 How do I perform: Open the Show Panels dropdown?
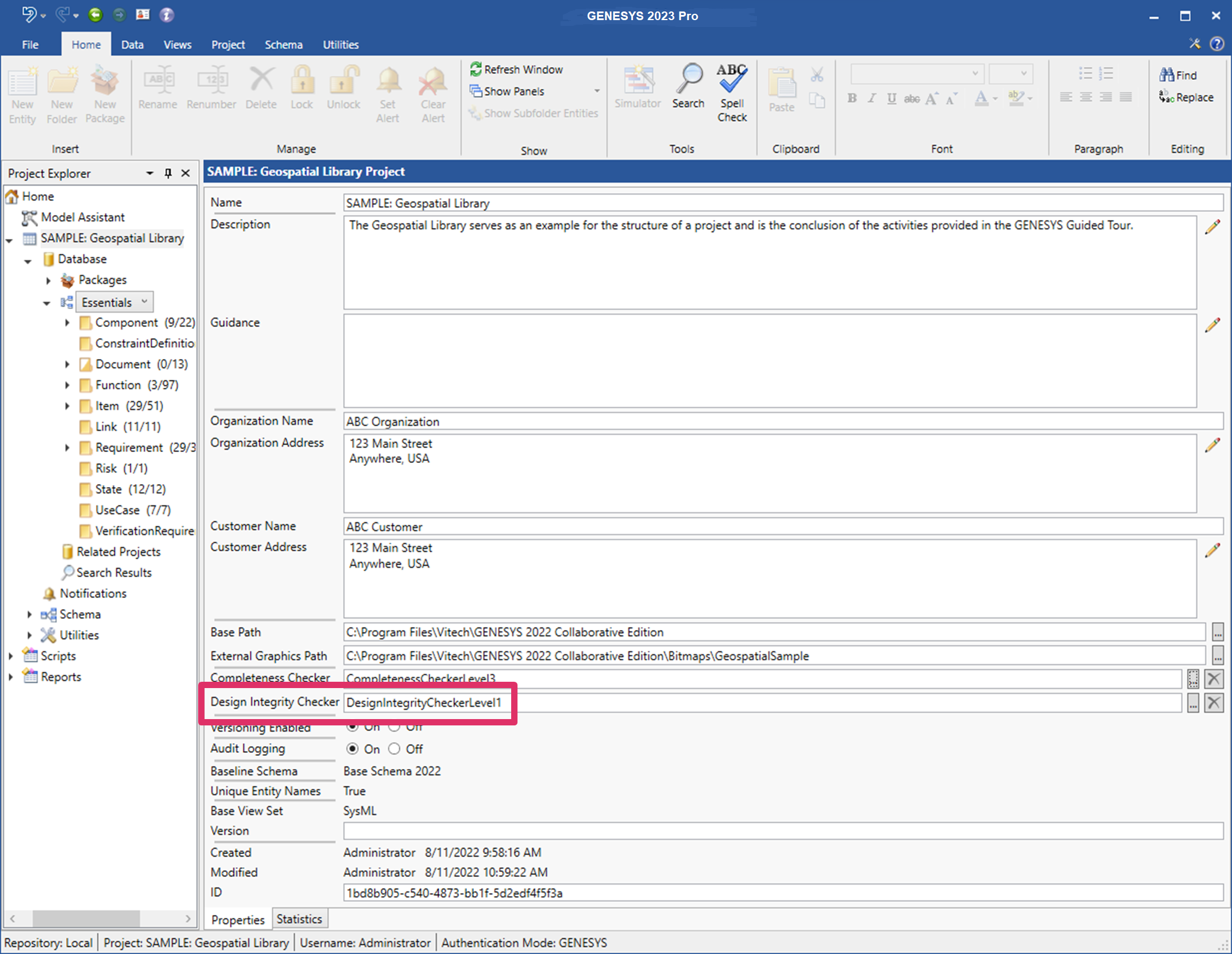coord(597,91)
